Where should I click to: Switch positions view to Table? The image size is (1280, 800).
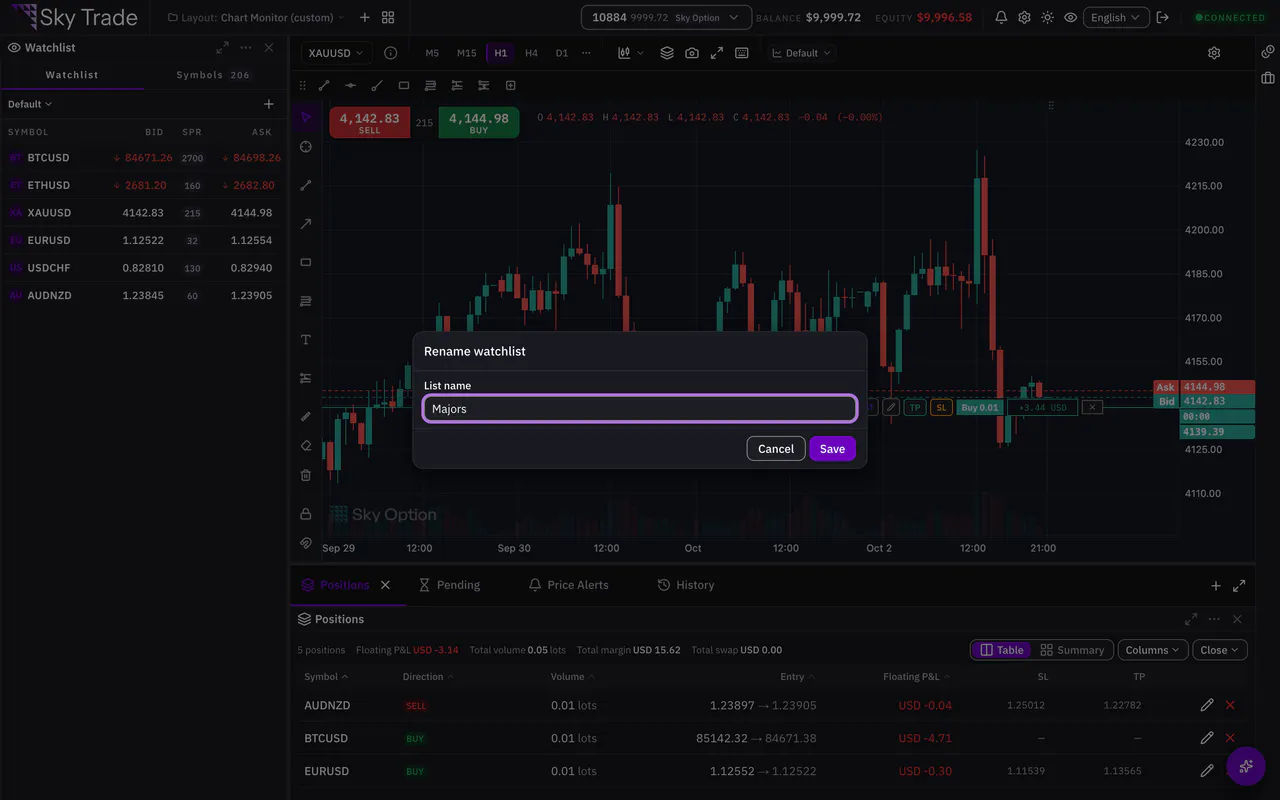pos(1002,650)
